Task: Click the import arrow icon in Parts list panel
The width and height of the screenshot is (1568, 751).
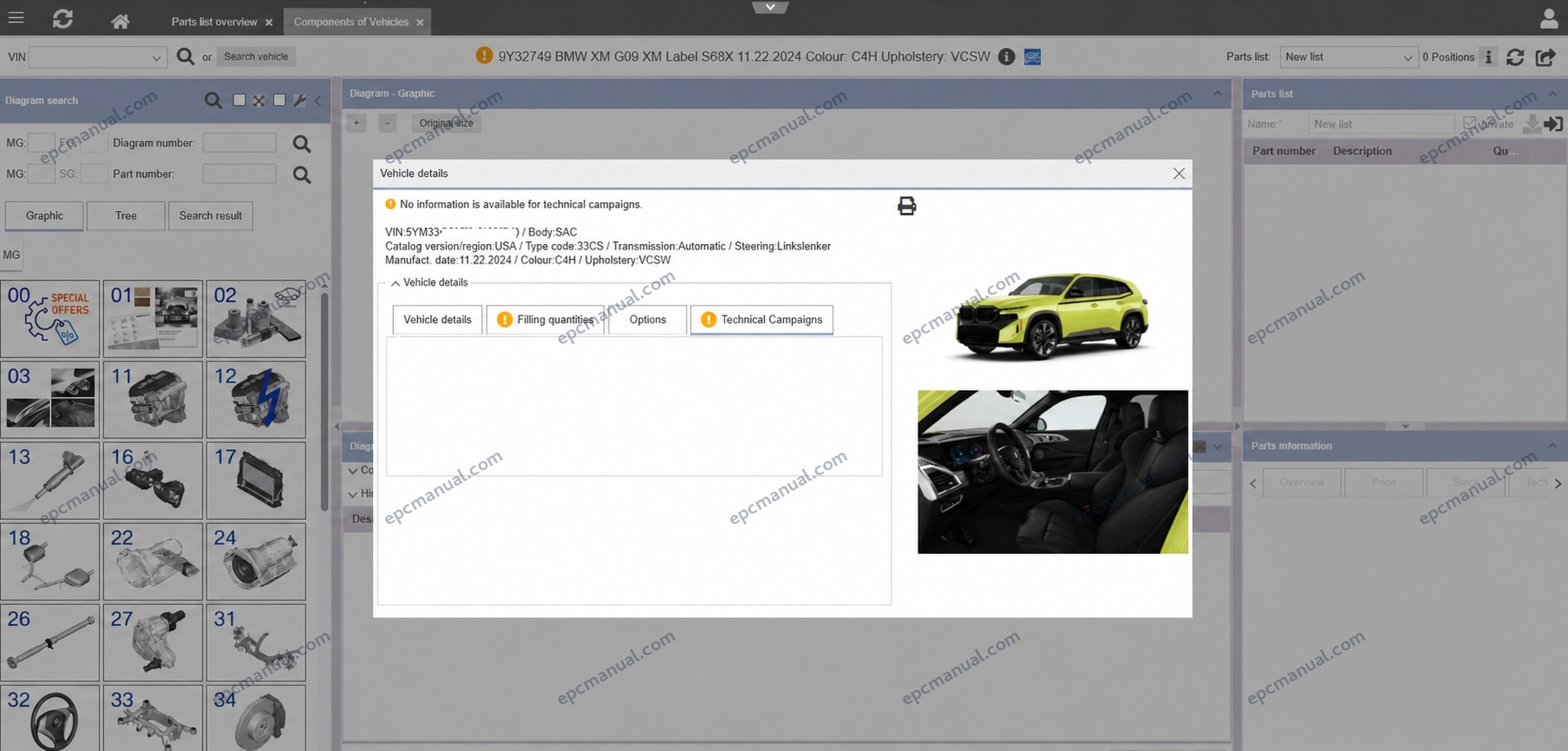Action: (1553, 124)
